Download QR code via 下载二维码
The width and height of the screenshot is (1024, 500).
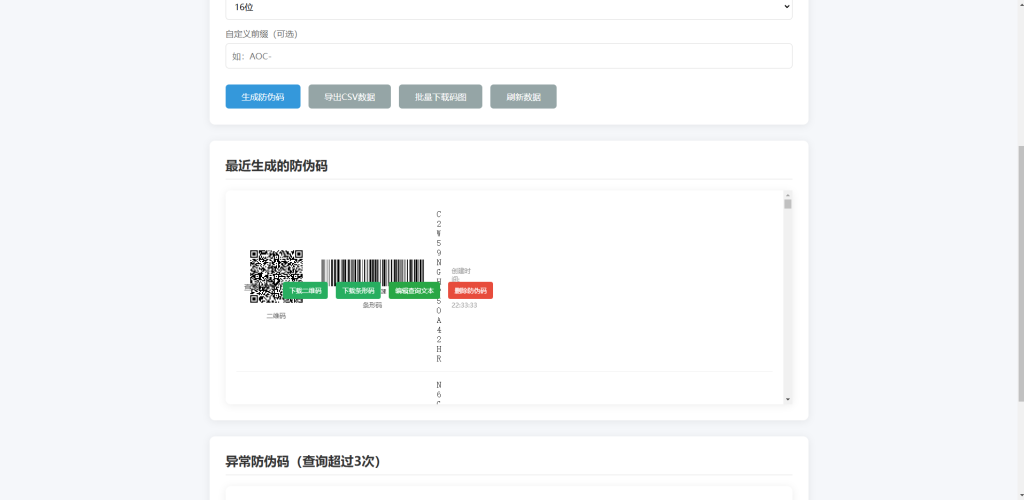305,291
